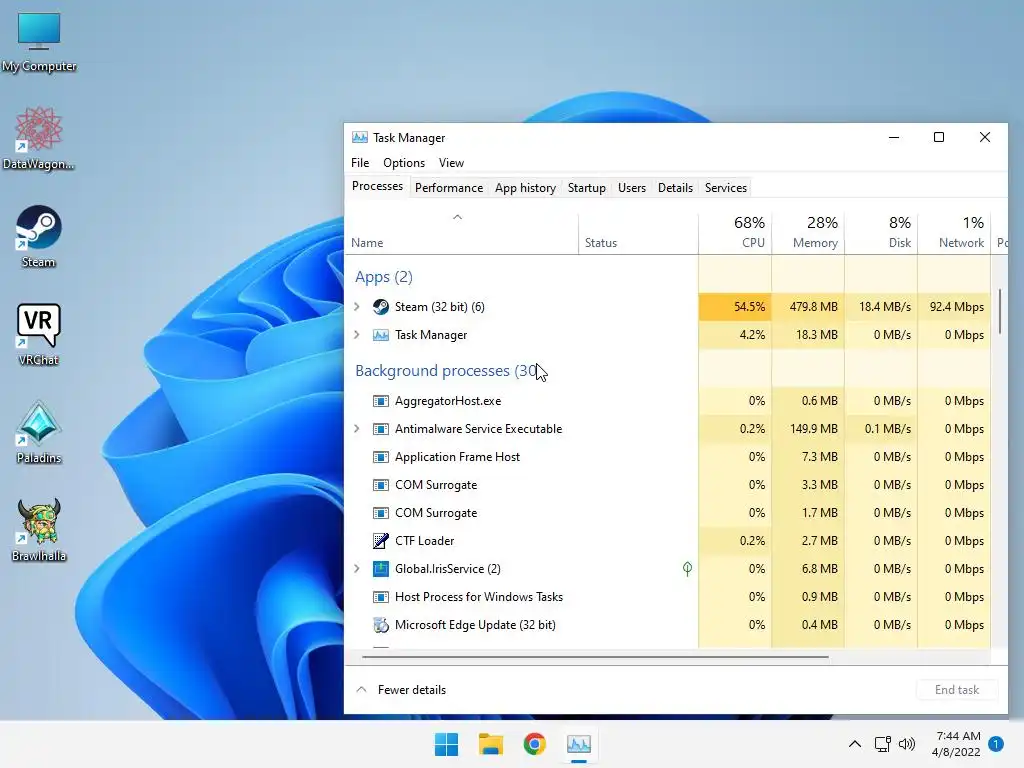Click the green leaf status icon on Global.IrisService
Screen dimensions: 1024x768
coord(687,569)
